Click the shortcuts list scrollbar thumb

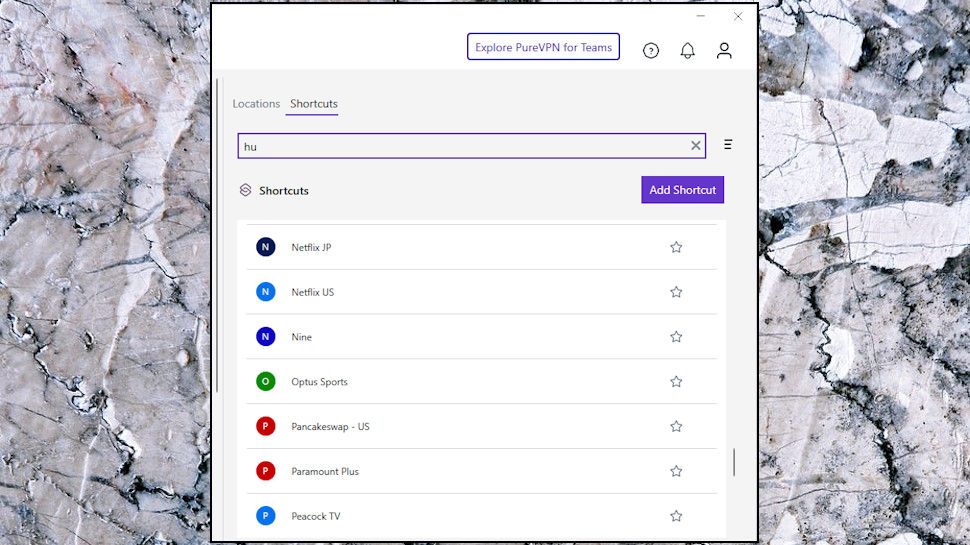click(734, 463)
